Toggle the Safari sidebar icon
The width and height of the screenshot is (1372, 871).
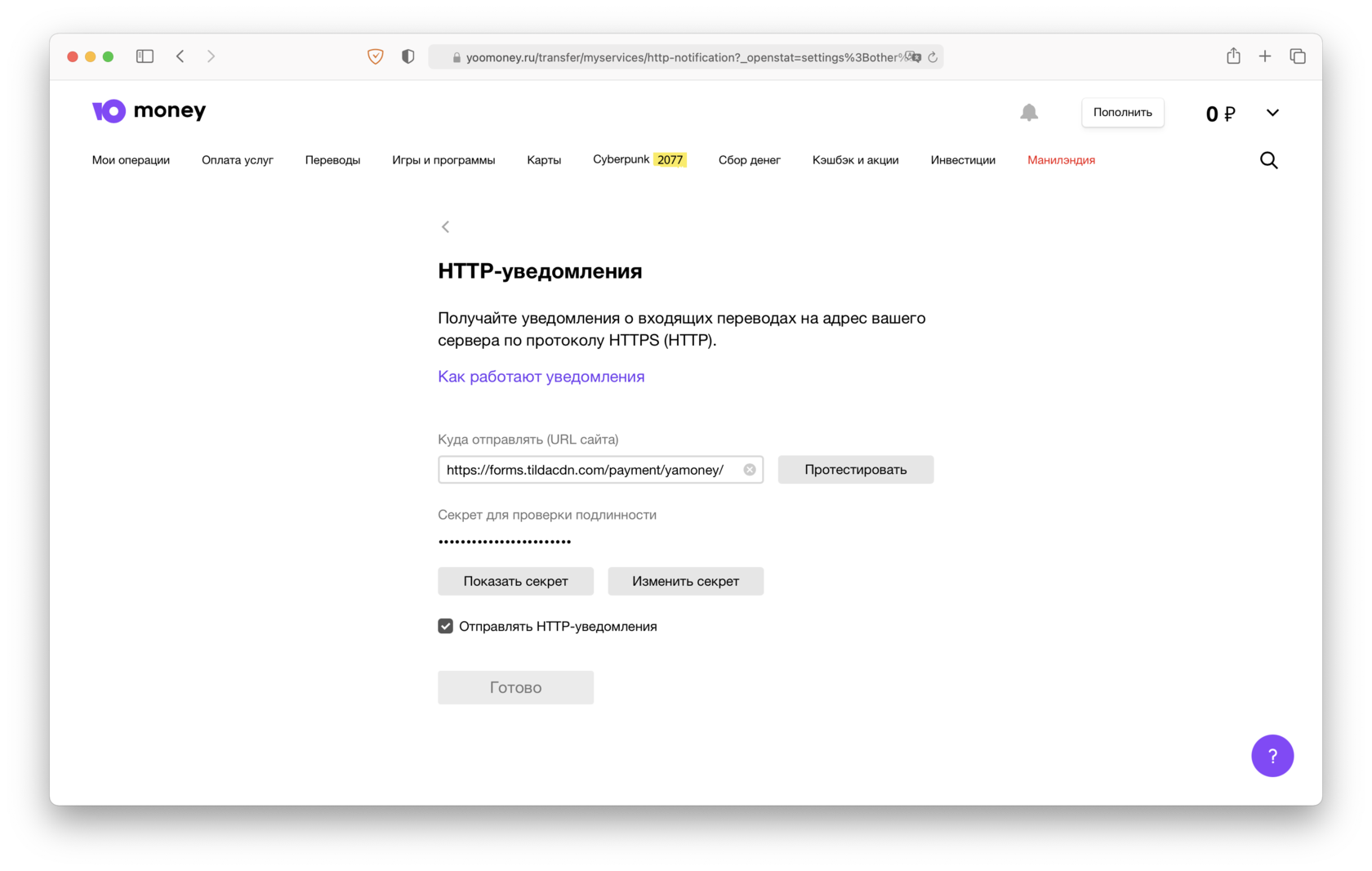(x=145, y=56)
